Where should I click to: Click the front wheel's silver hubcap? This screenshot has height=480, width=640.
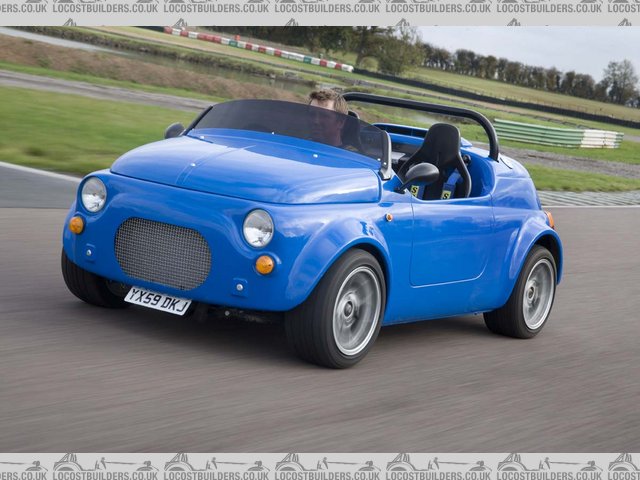point(356,310)
